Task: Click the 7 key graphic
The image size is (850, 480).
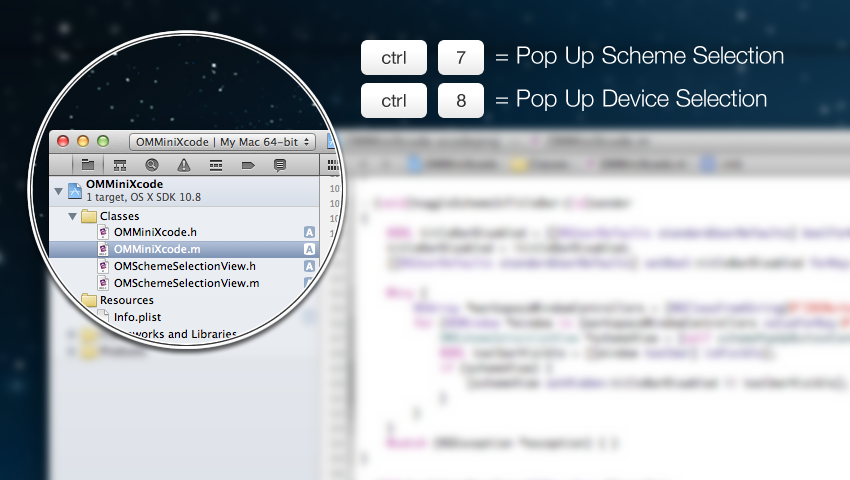Action: pos(461,57)
